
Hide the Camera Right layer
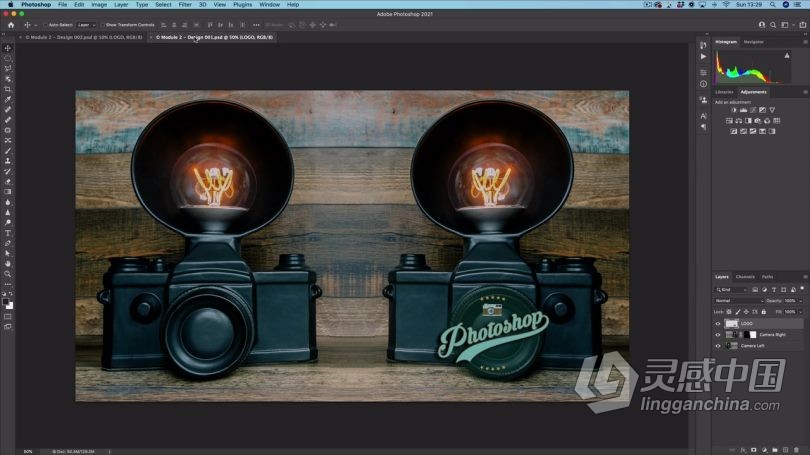pos(718,335)
